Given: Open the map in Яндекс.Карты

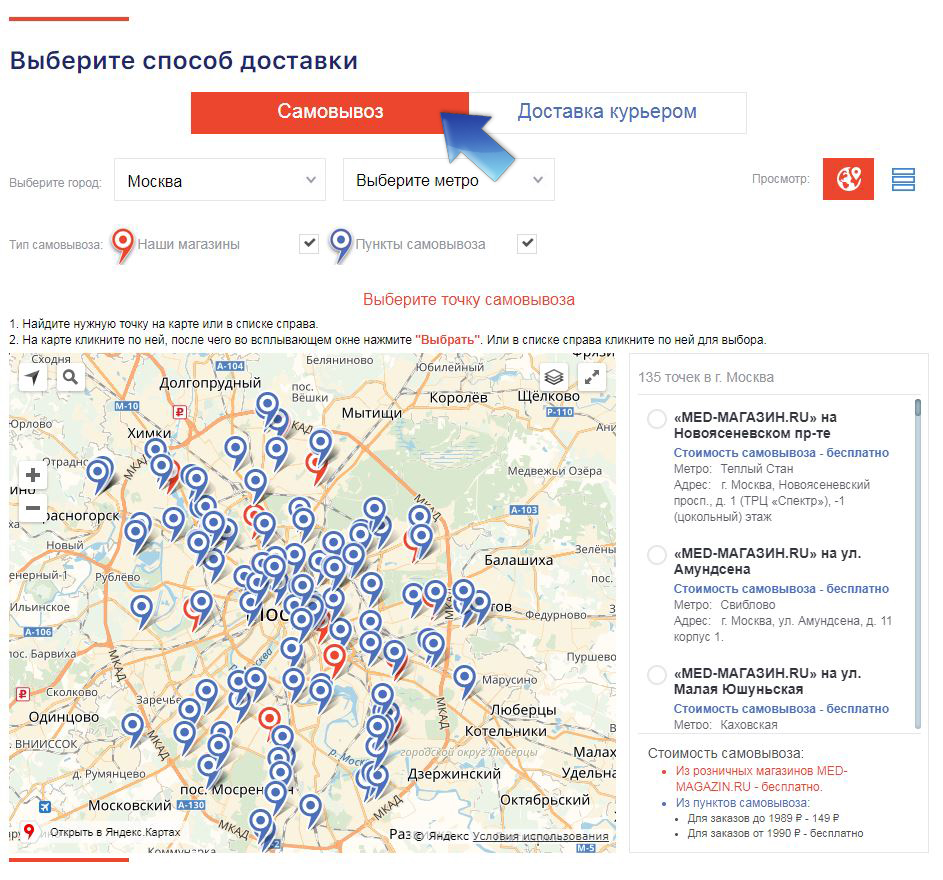Looking at the screenshot, I should (114, 832).
